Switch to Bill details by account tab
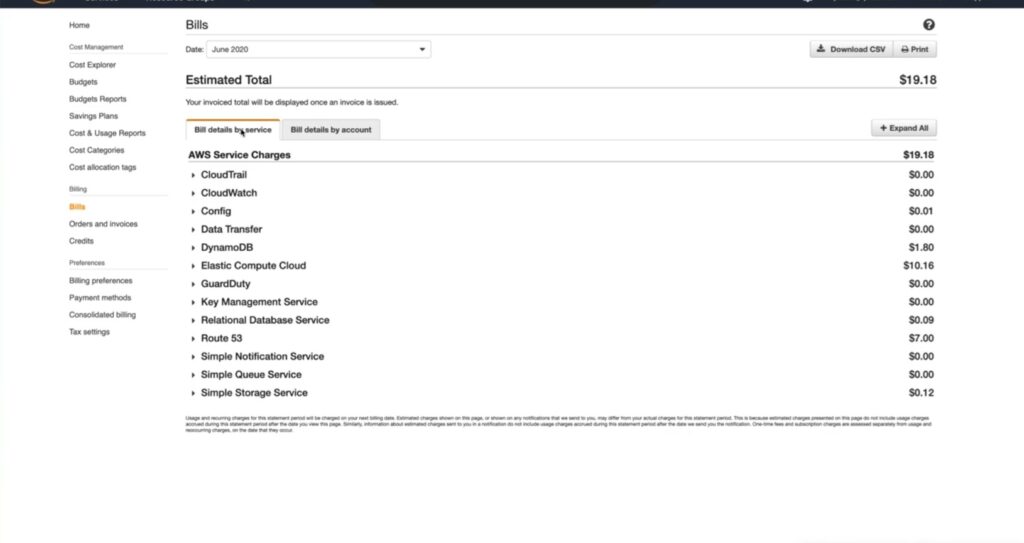 (x=330, y=129)
